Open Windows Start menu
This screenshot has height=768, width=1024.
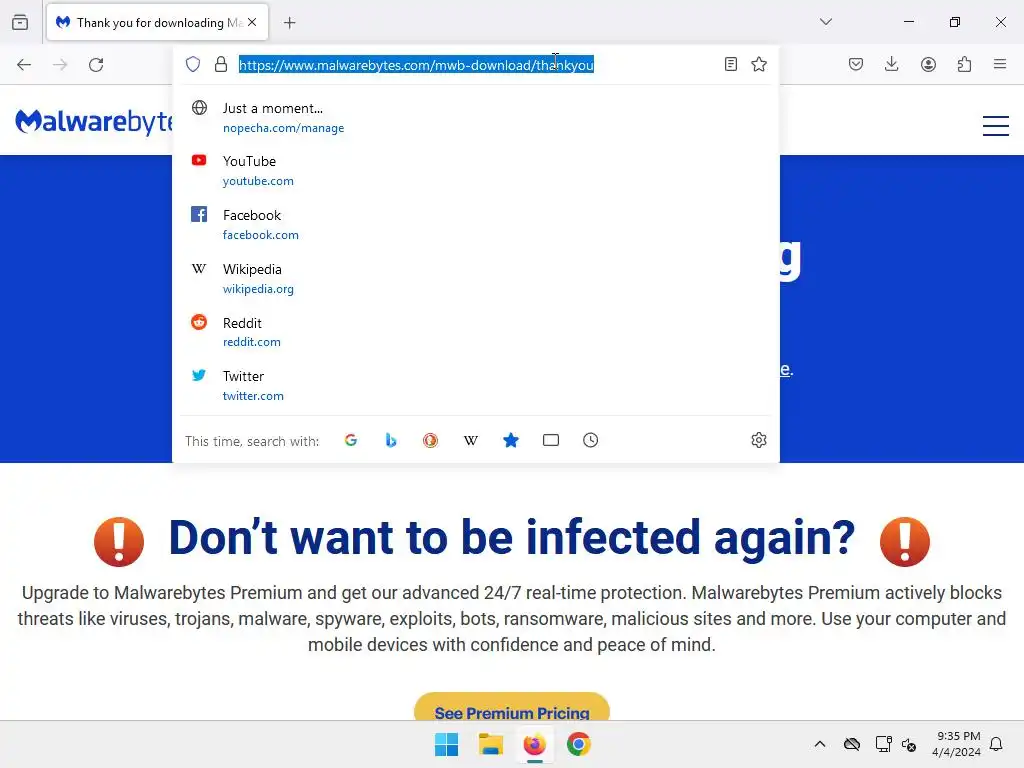tap(447, 744)
